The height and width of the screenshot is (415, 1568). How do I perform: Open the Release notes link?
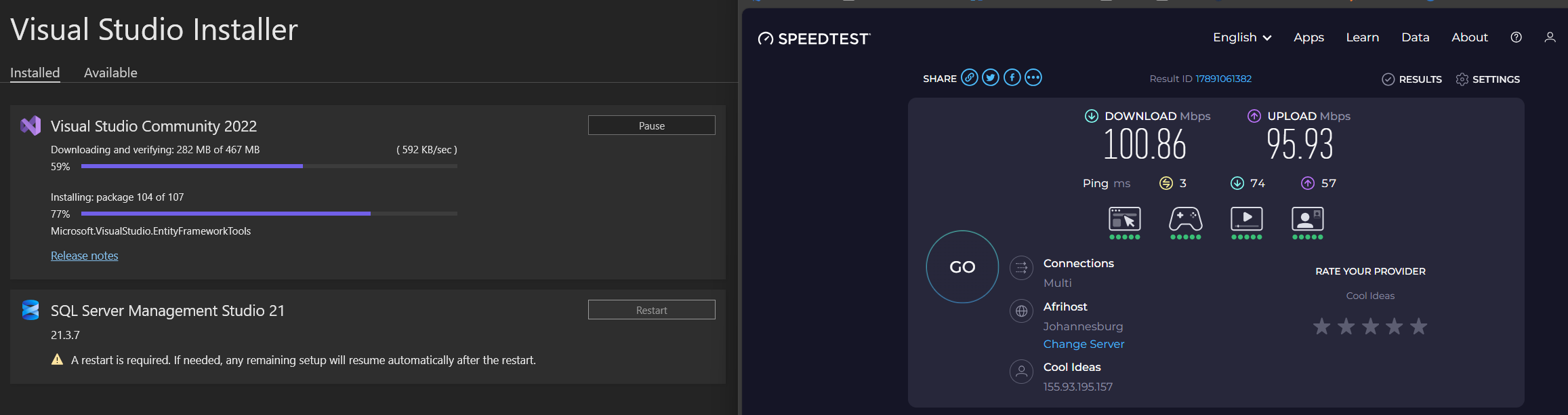coord(85,256)
